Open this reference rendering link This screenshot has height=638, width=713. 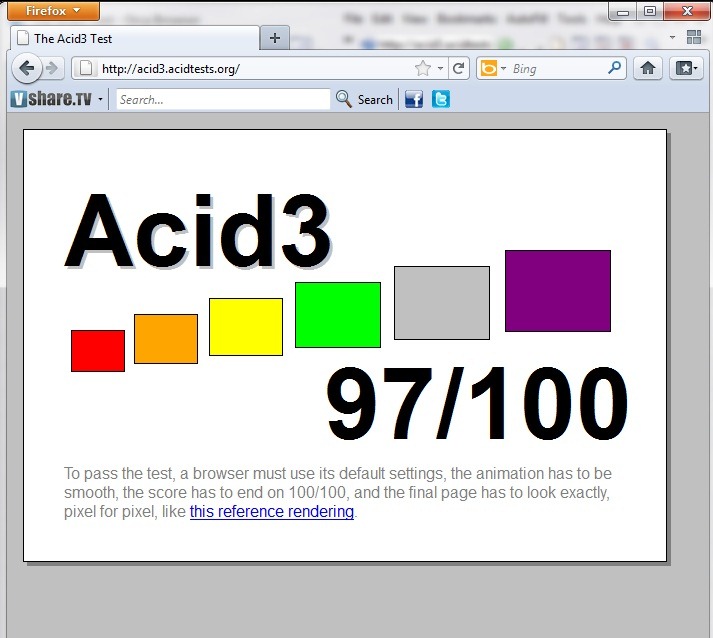(x=272, y=512)
